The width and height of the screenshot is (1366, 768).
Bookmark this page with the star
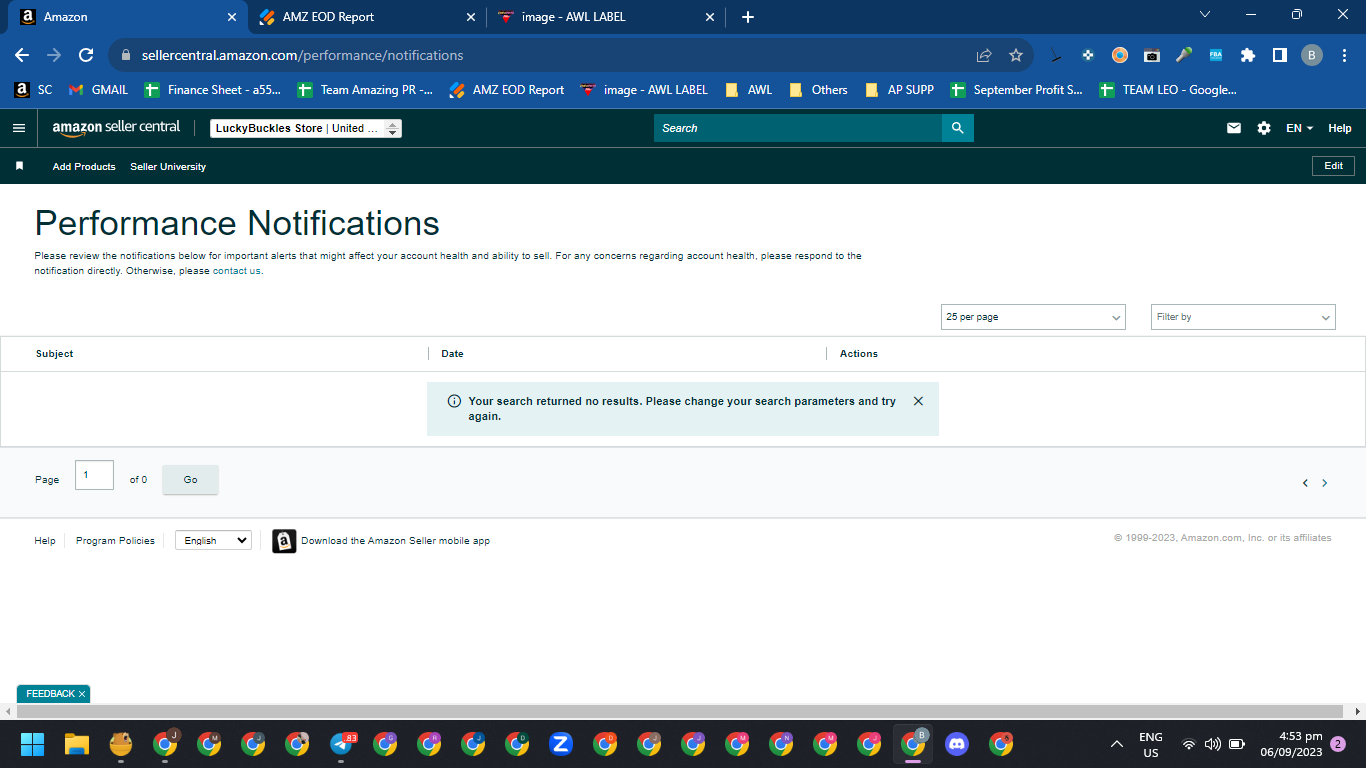click(x=1016, y=55)
